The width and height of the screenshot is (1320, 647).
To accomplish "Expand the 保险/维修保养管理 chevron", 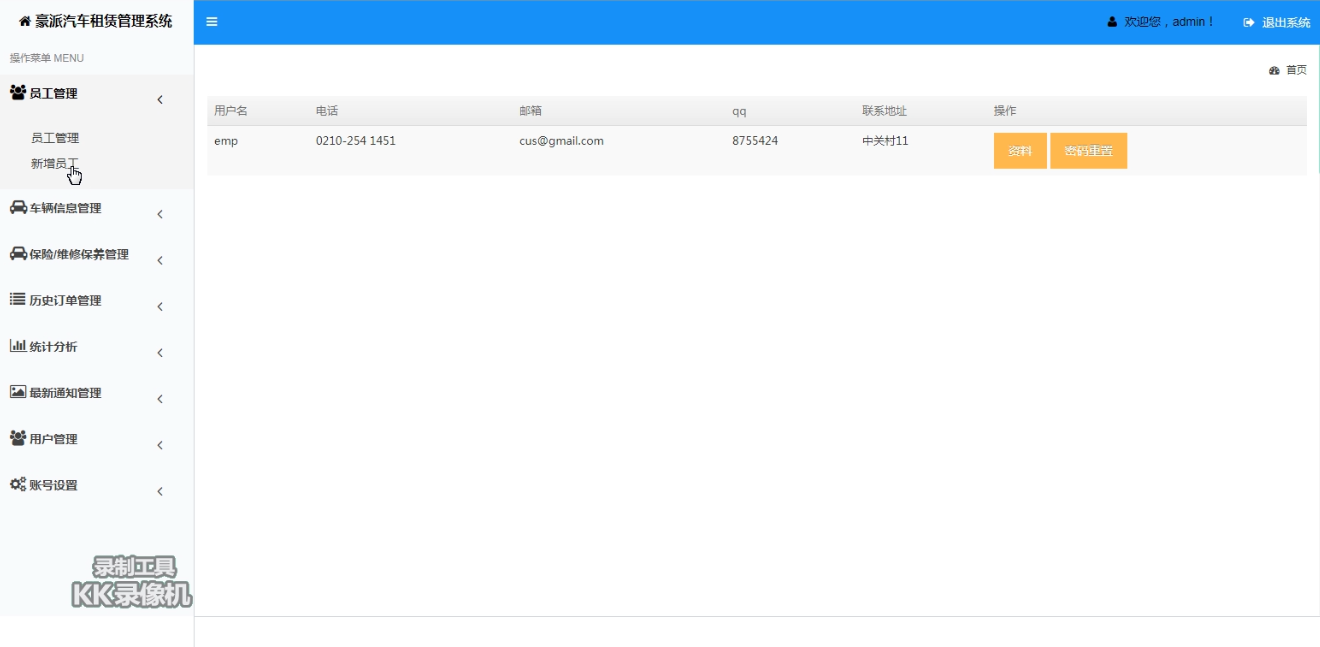I will [160, 261].
